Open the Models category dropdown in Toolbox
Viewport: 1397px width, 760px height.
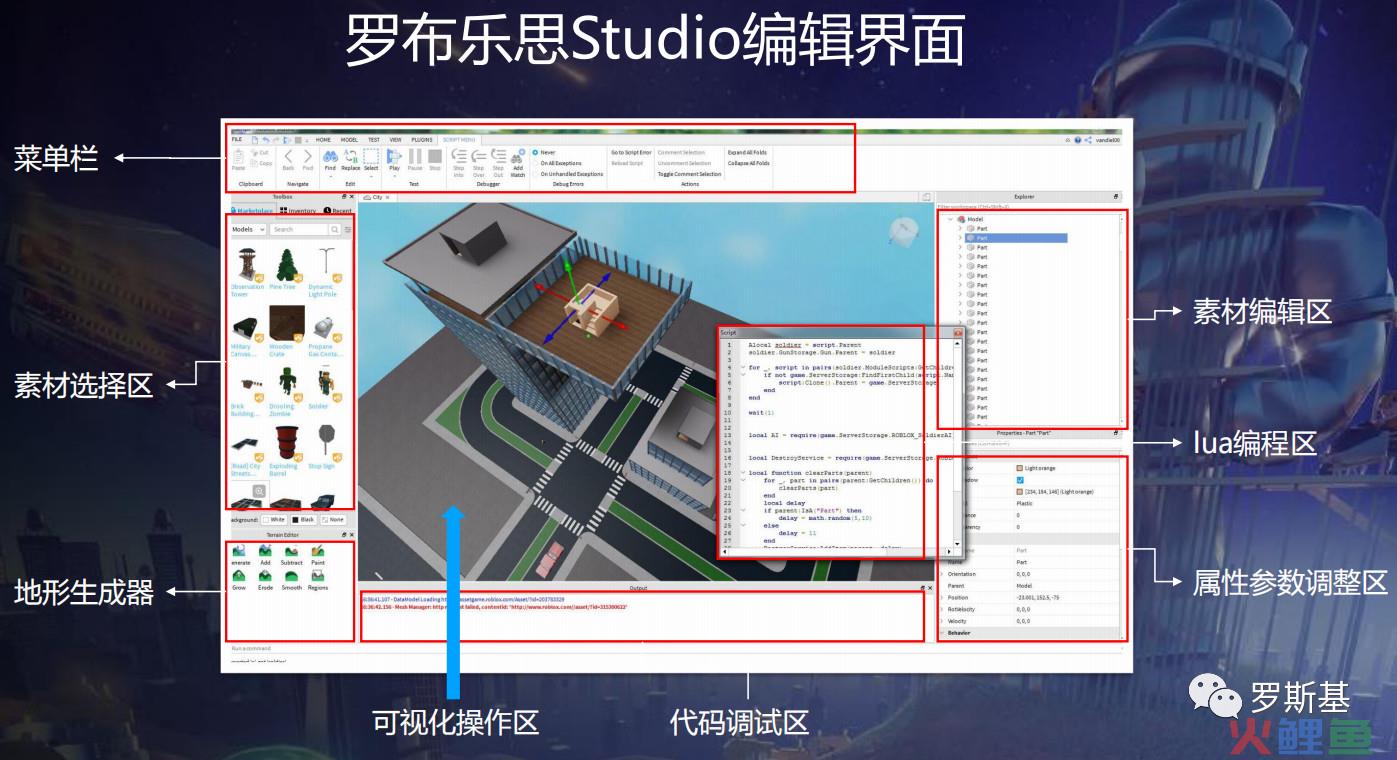coord(248,229)
